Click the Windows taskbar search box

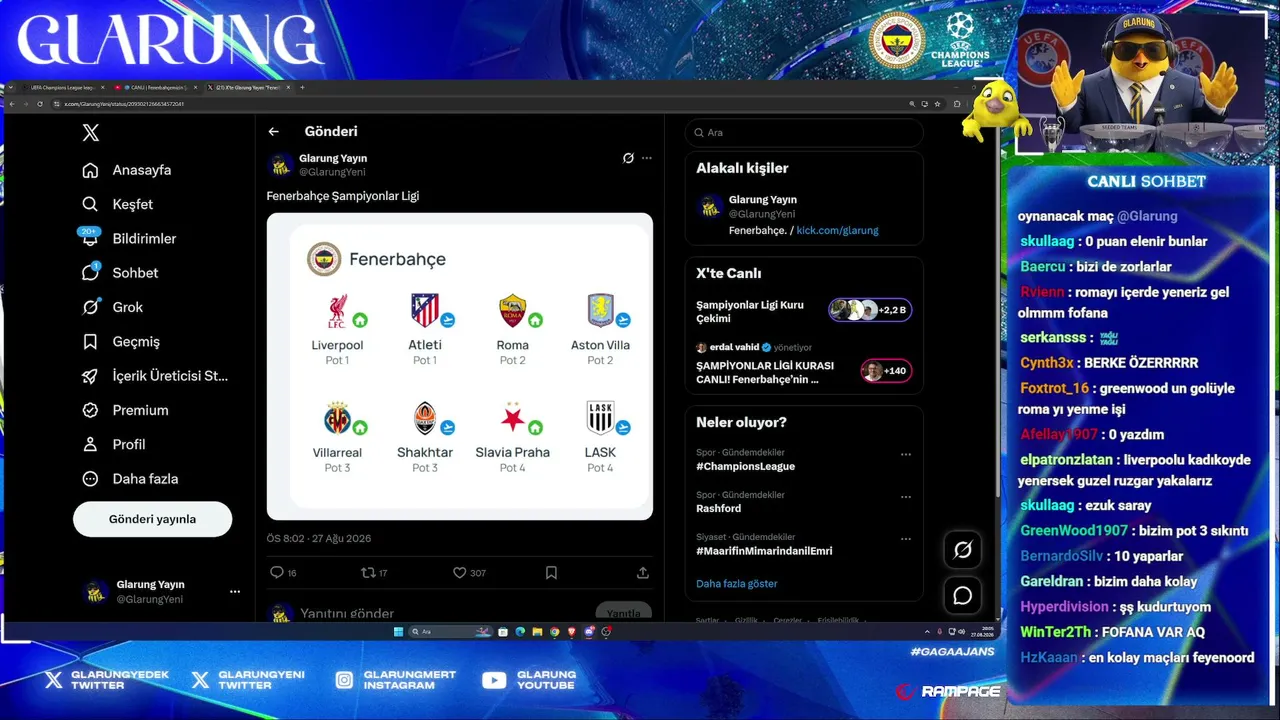click(x=450, y=632)
